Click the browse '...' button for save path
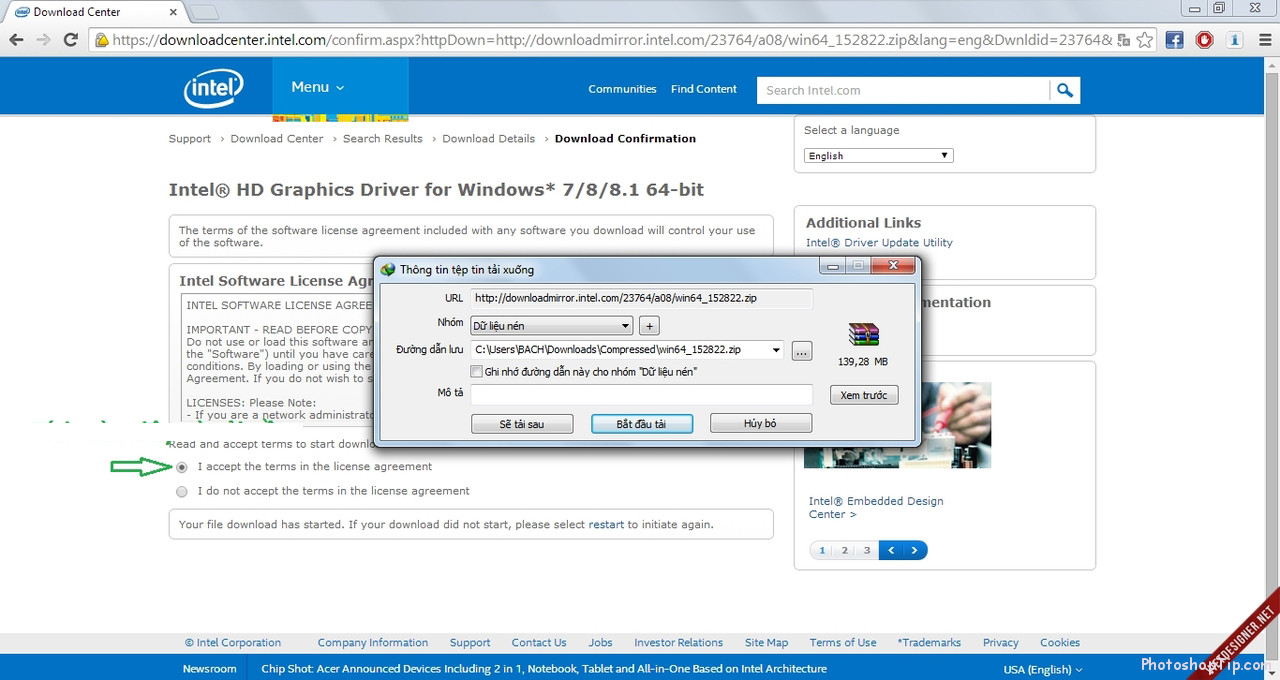The width and height of the screenshot is (1280, 680). click(801, 351)
